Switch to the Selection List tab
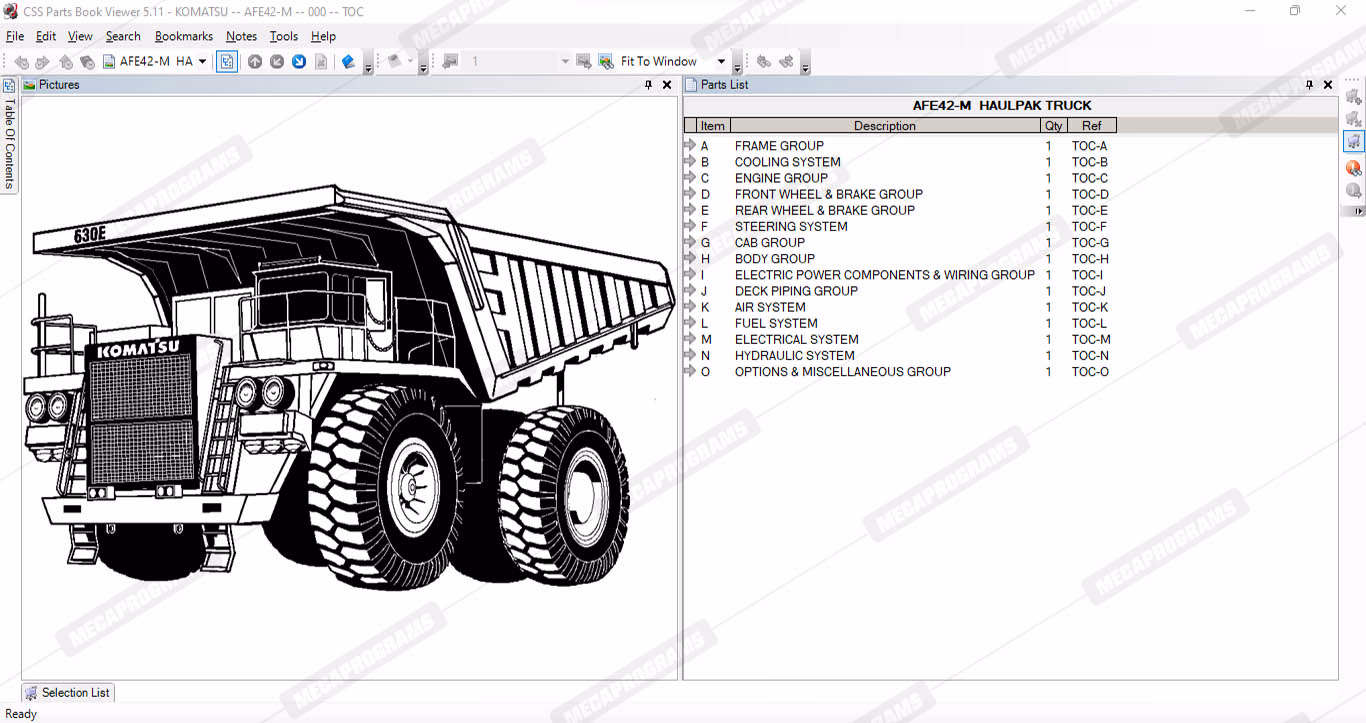Viewport: 1366px width, 723px height. (68, 692)
